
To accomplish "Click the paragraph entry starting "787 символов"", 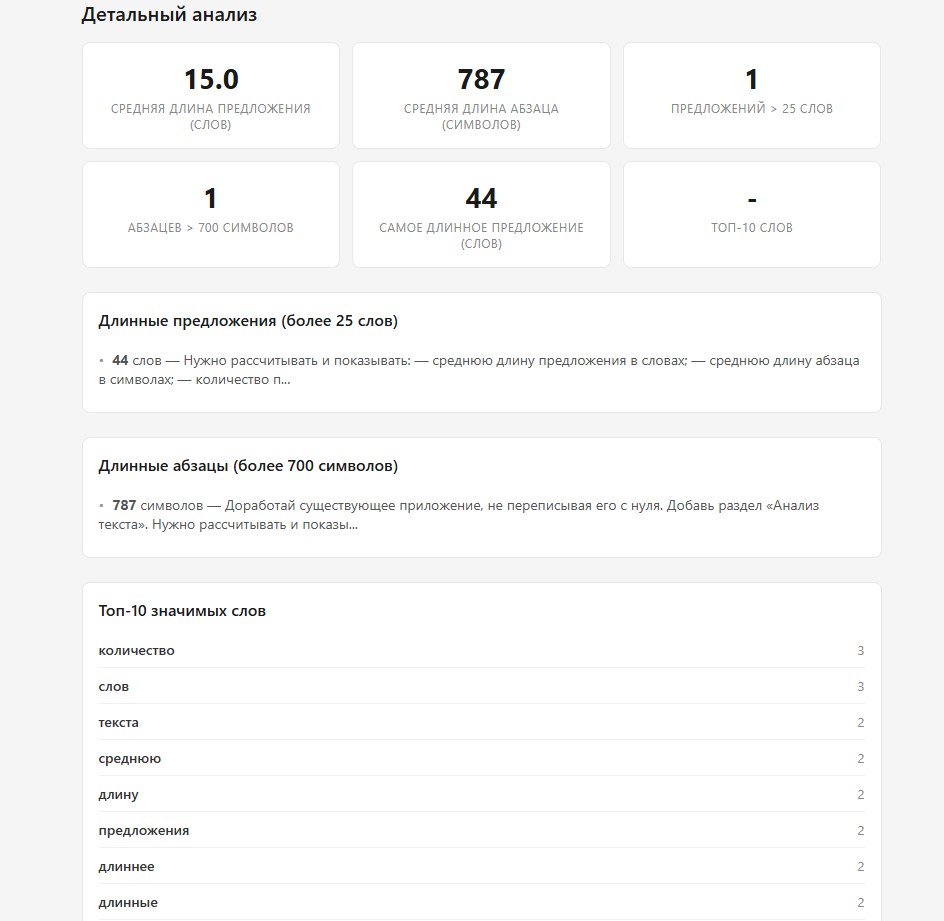I will [x=459, y=515].
